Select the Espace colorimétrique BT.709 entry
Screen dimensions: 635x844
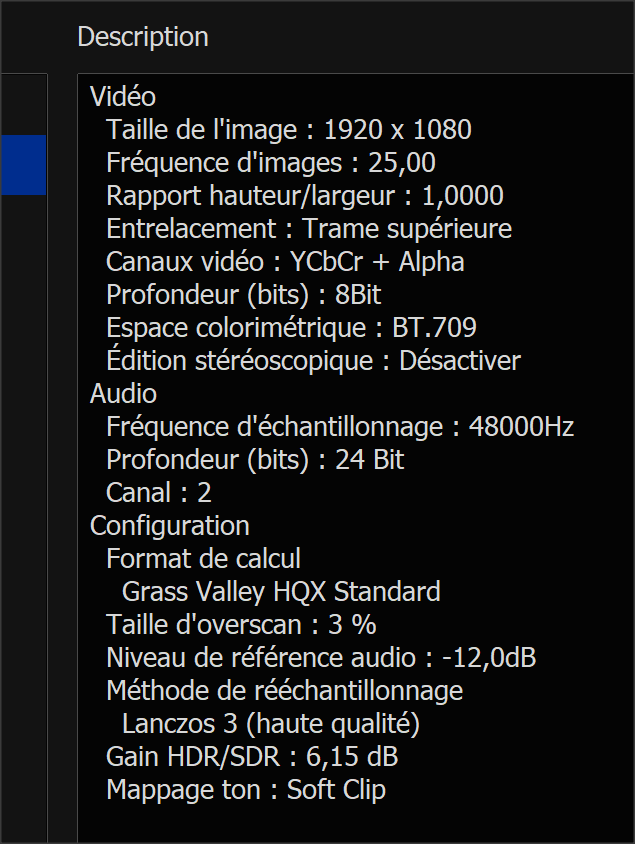(x=291, y=328)
